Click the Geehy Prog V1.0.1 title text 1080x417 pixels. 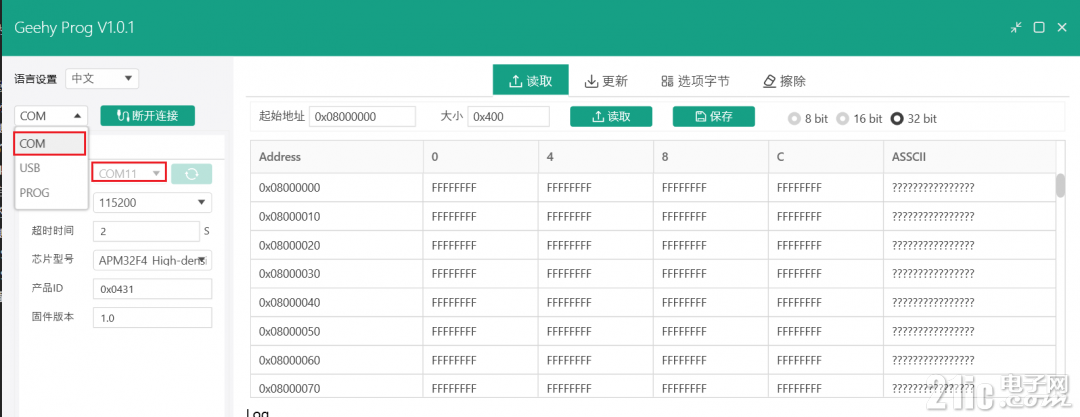[74, 28]
